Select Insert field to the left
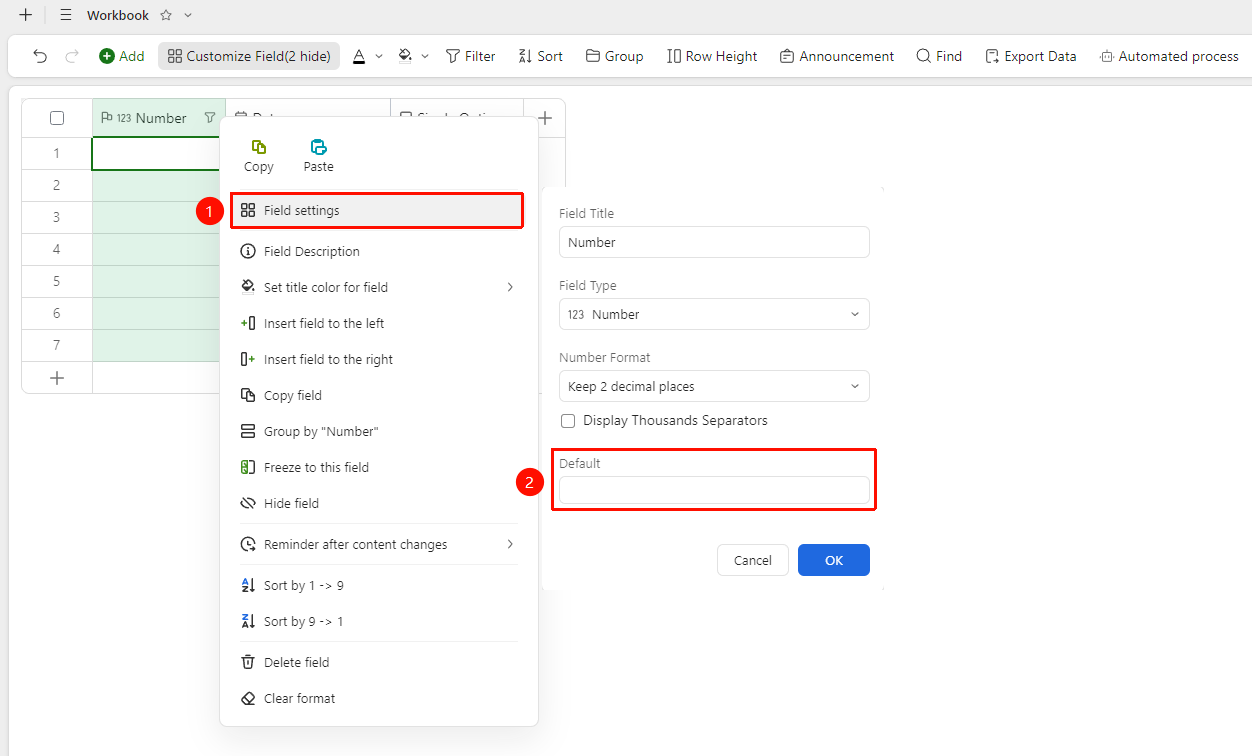Viewport: 1252px width, 756px height. coord(379,323)
